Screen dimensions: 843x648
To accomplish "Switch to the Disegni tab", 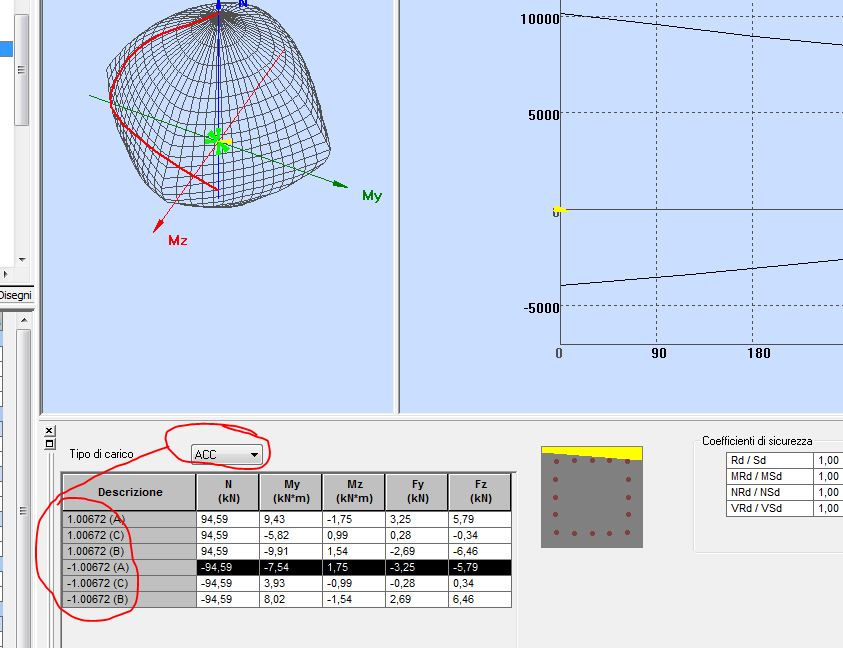I will [x=17, y=296].
